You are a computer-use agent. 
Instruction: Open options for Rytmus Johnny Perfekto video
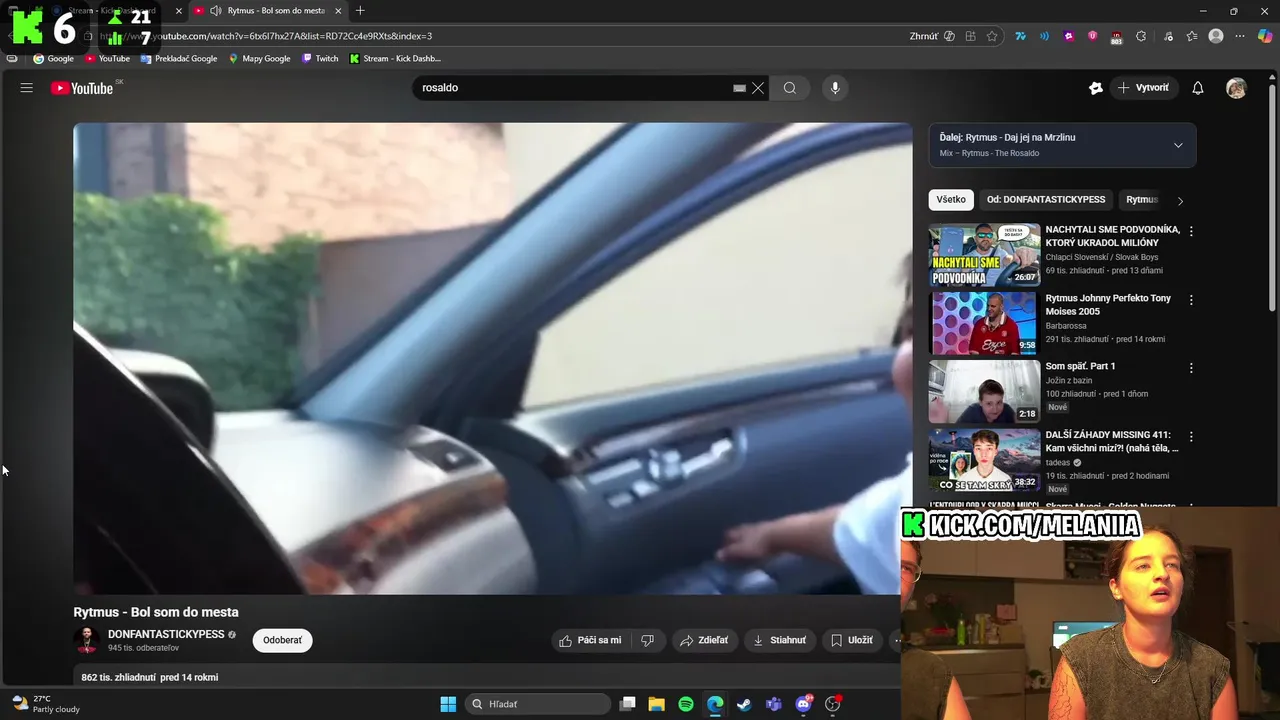1191,300
